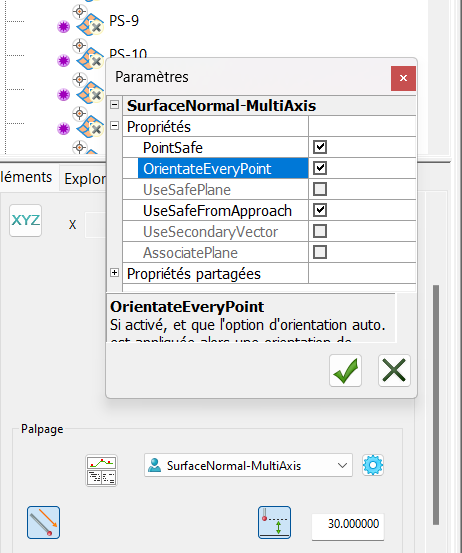
Task: Uncheck the PointSafe checkbox
Action: (x=320, y=147)
